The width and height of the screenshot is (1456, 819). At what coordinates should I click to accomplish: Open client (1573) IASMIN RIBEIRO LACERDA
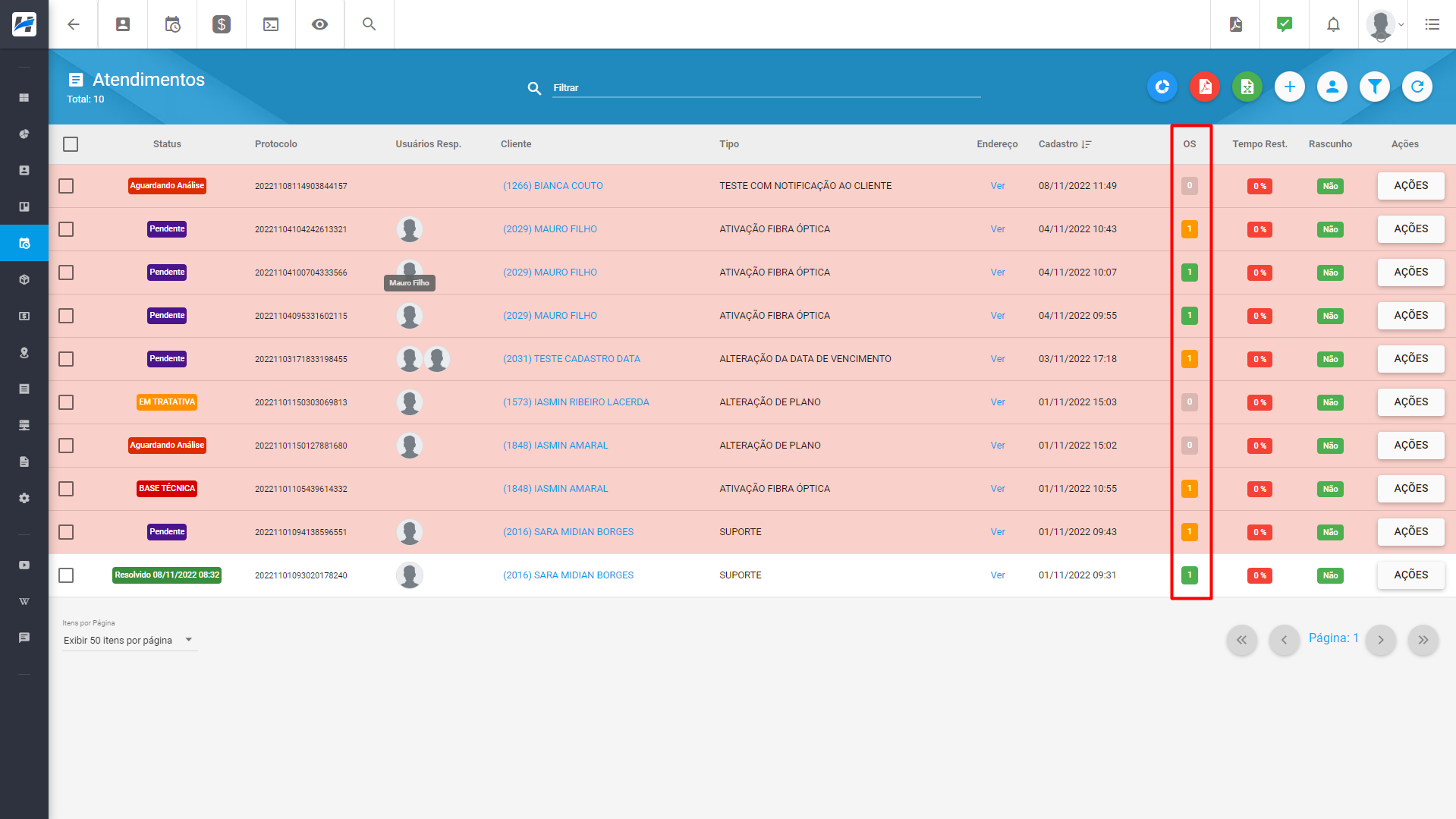pyautogui.click(x=576, y=402)
